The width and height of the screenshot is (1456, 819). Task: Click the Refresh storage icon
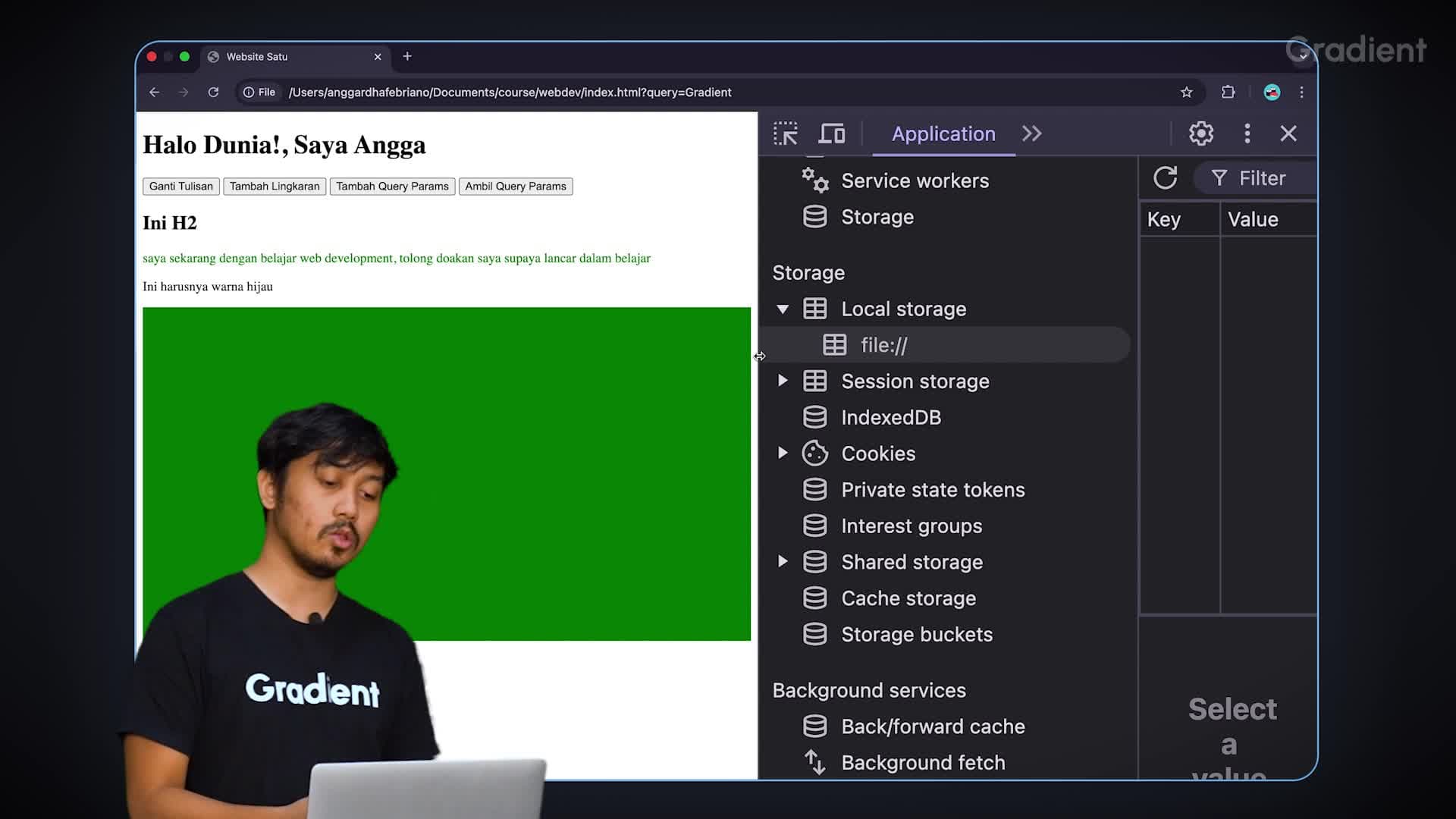1165,178
